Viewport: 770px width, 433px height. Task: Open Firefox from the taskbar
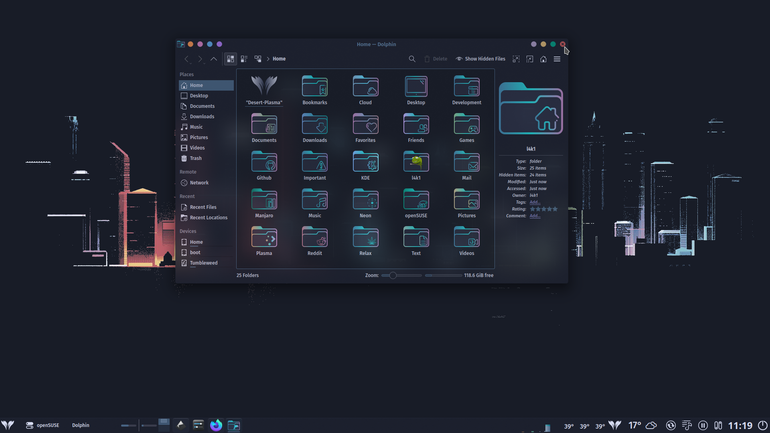pyautogui.click(x=216, y=425)
